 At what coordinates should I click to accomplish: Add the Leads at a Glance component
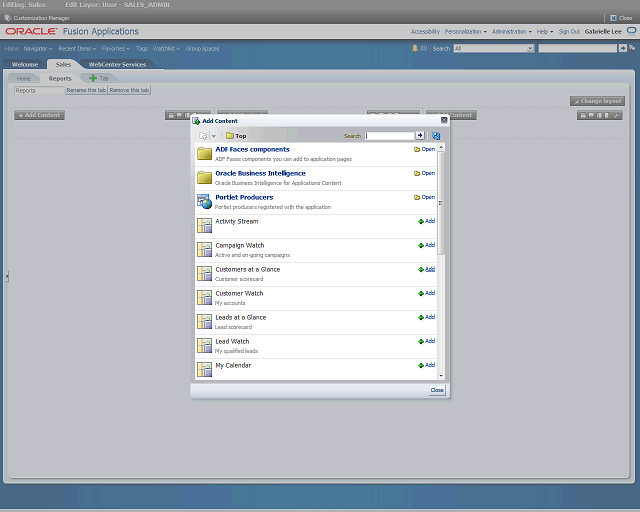click(427, 317)
